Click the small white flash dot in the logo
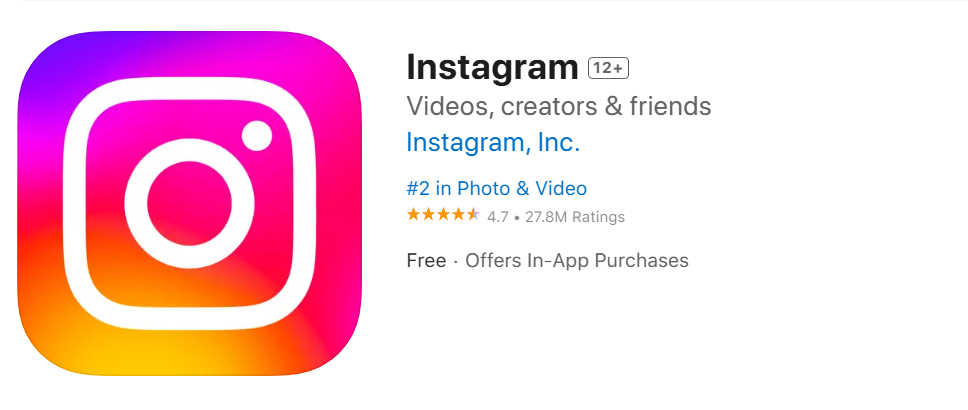 [x=257, y=136]
